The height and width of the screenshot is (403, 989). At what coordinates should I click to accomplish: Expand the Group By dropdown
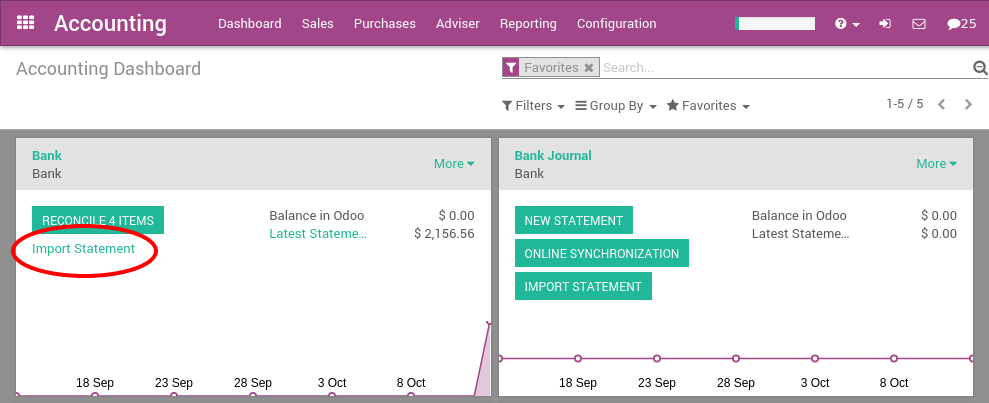616,106
